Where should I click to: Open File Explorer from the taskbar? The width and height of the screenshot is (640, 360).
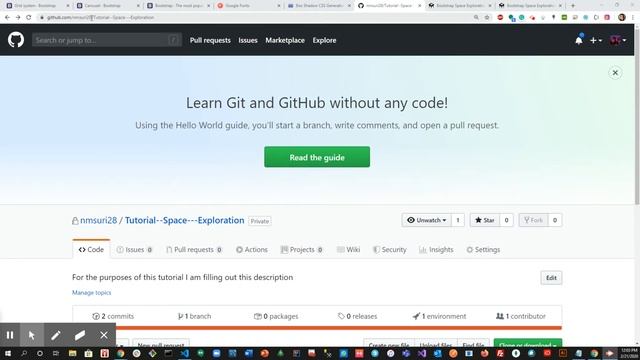coord(72,353)
